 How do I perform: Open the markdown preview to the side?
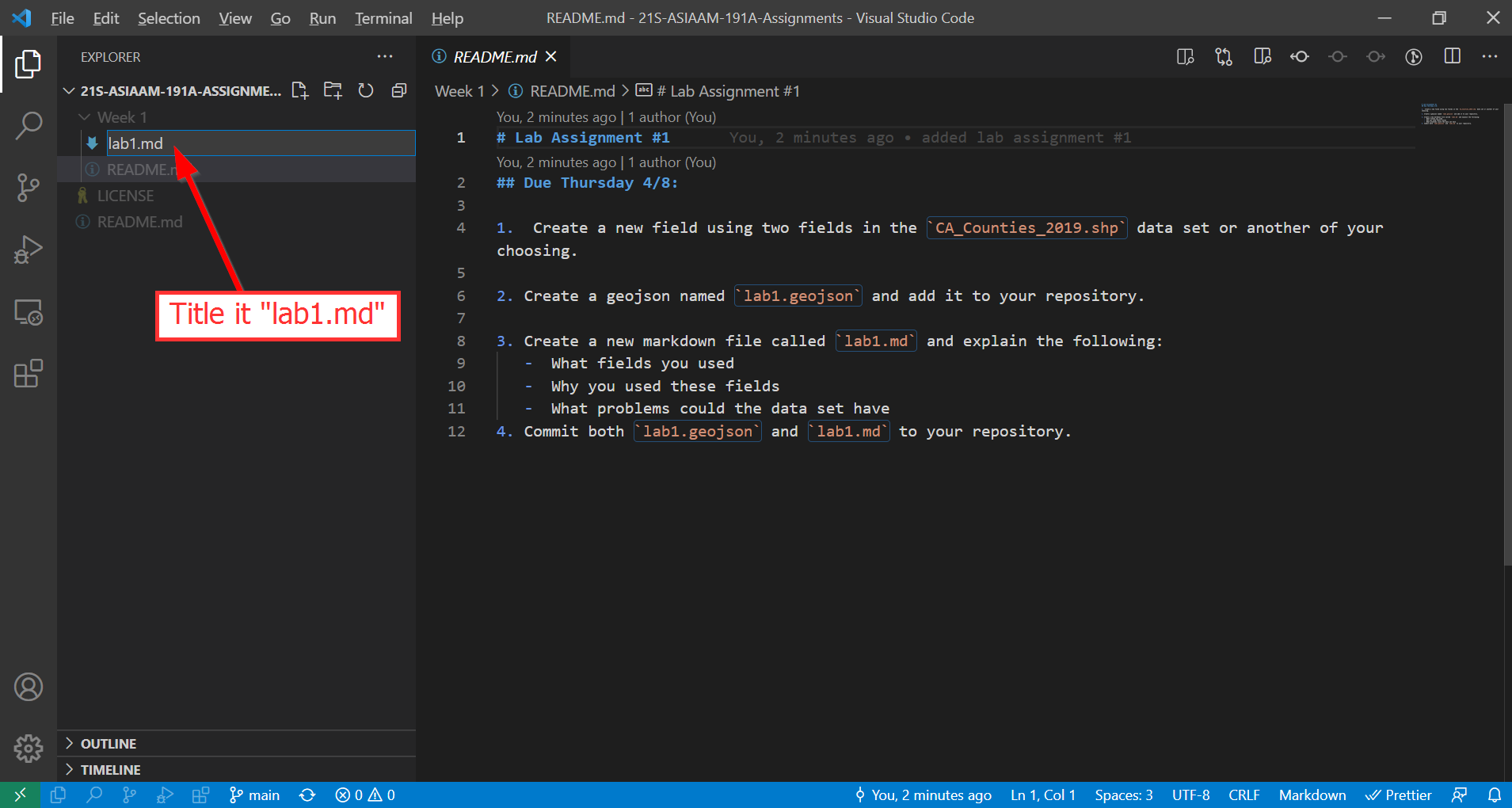[x=1185, y=56]
